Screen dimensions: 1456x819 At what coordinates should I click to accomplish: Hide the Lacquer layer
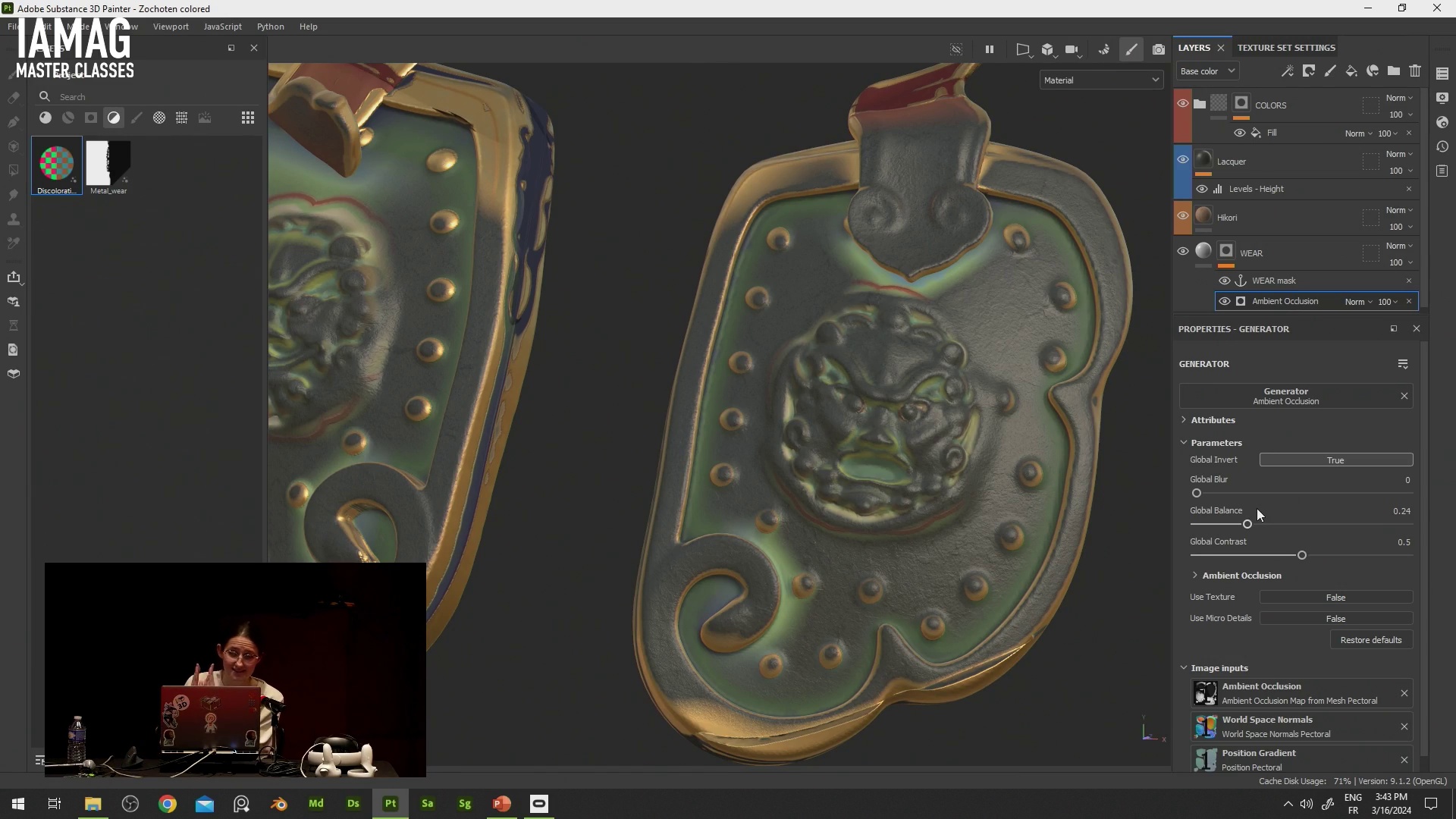point(1183,159)
